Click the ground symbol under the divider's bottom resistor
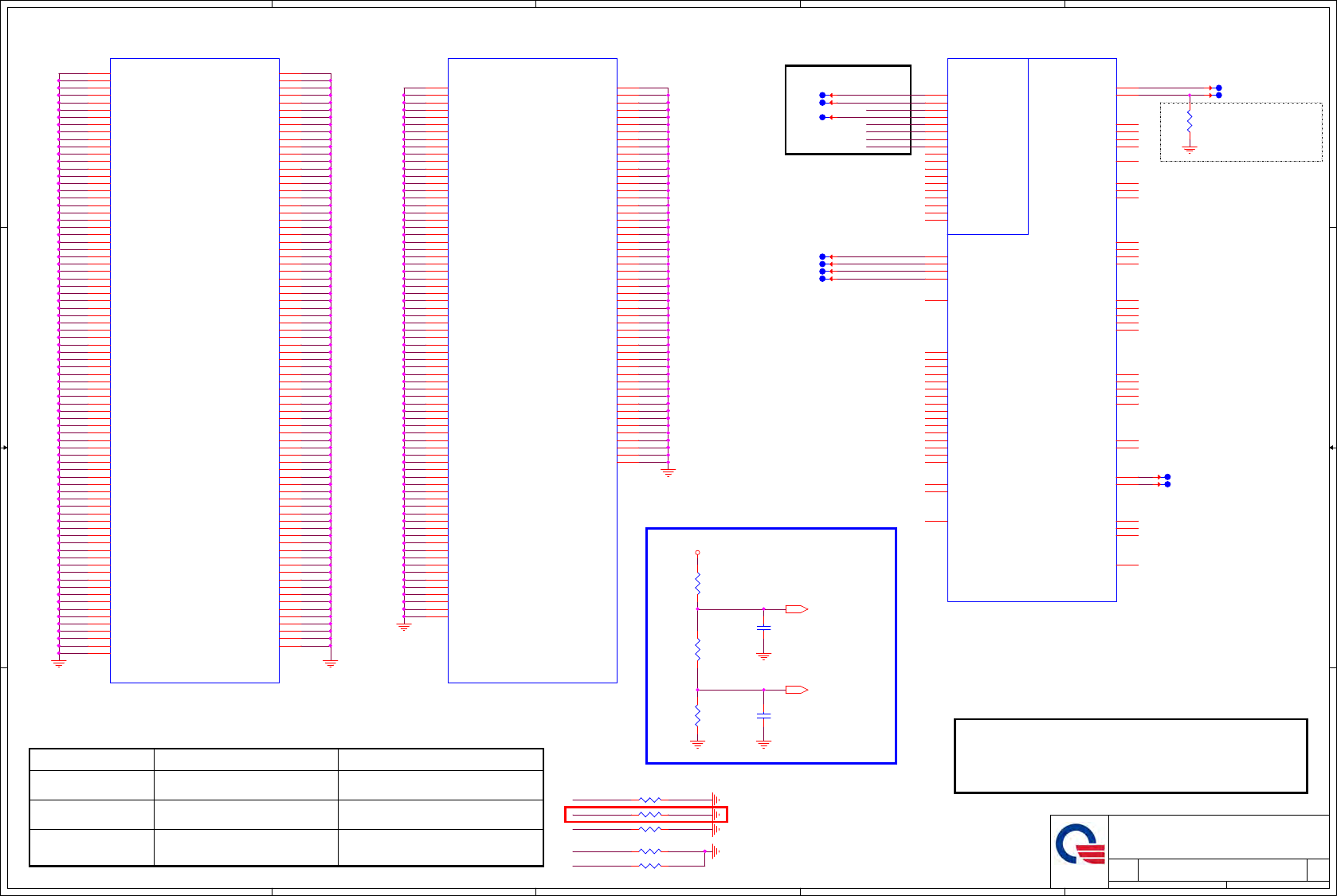Screen dimensions: 1337x896 tap(697, 745)
